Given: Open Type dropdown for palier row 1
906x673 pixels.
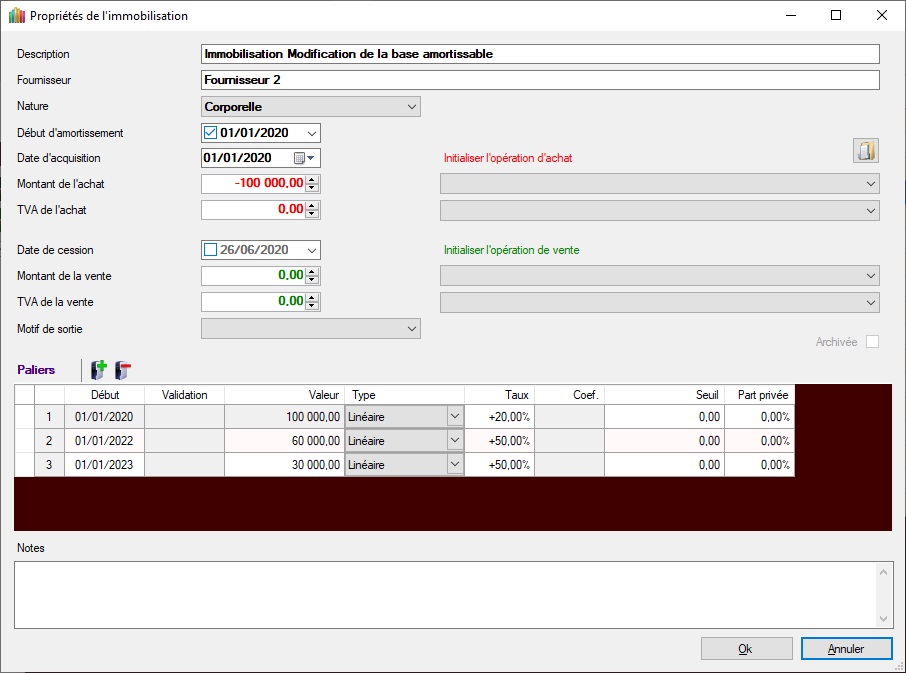Looking at the screenshot, I should click(x=455, y=417).
